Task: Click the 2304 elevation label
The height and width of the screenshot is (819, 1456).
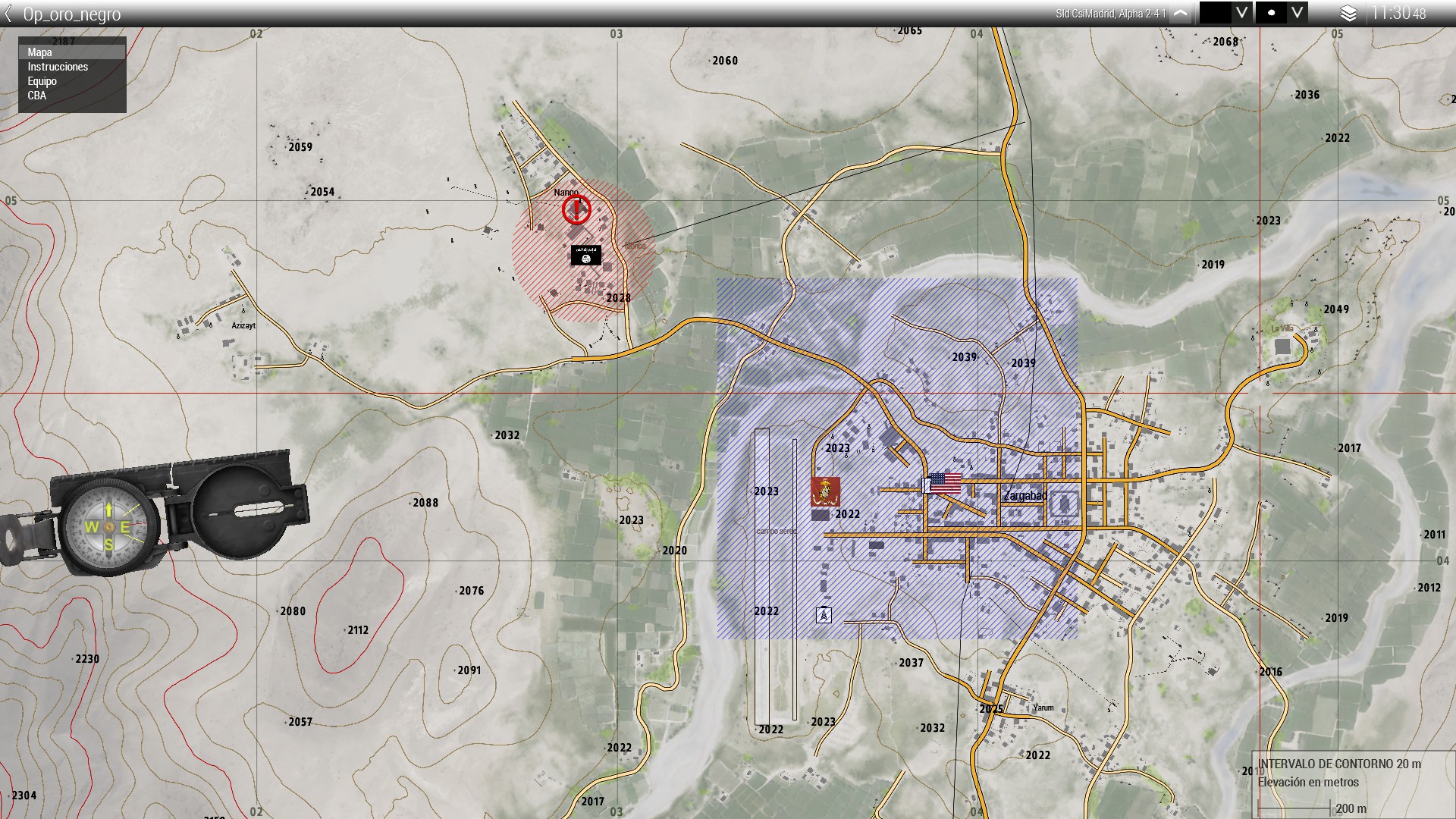Action: 24,795
